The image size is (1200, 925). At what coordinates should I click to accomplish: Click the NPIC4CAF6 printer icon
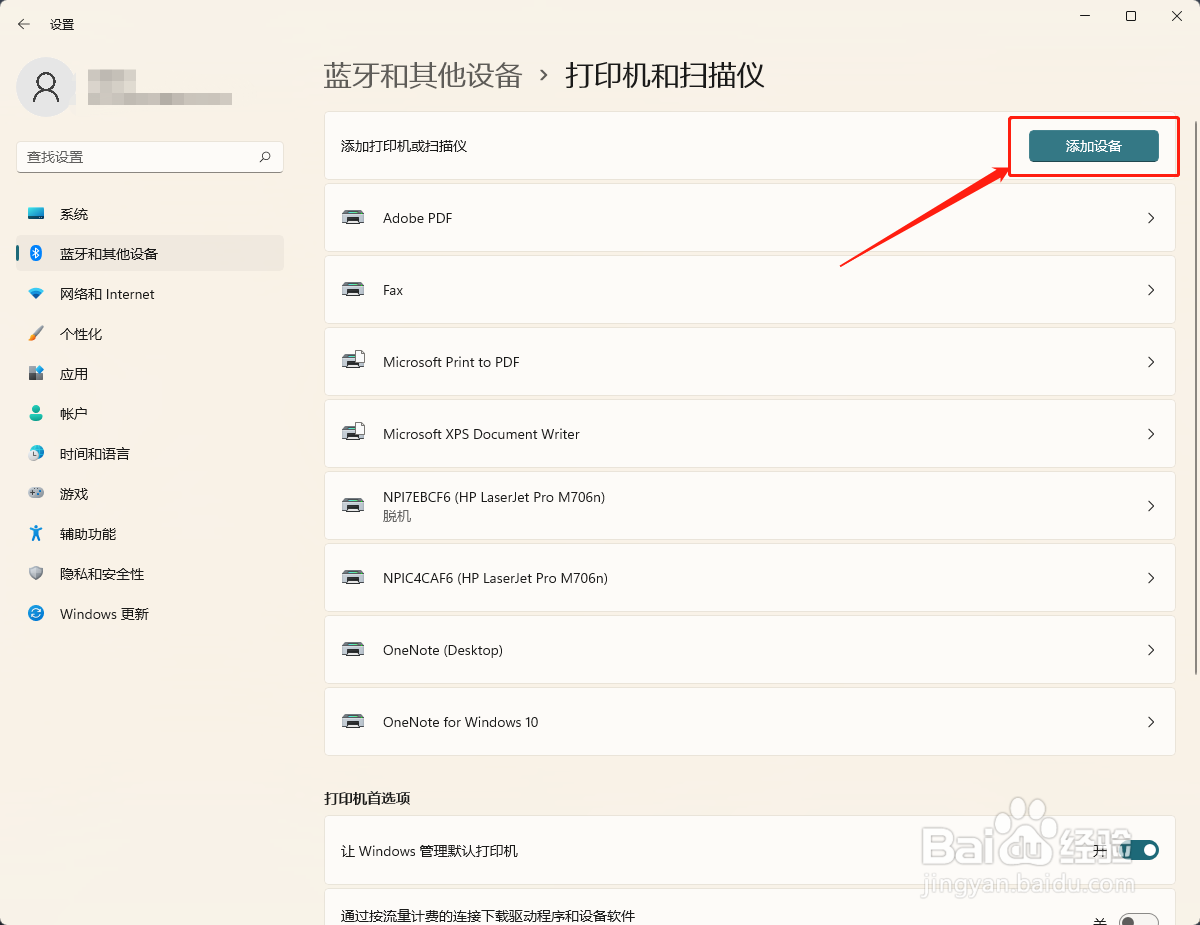353,578
